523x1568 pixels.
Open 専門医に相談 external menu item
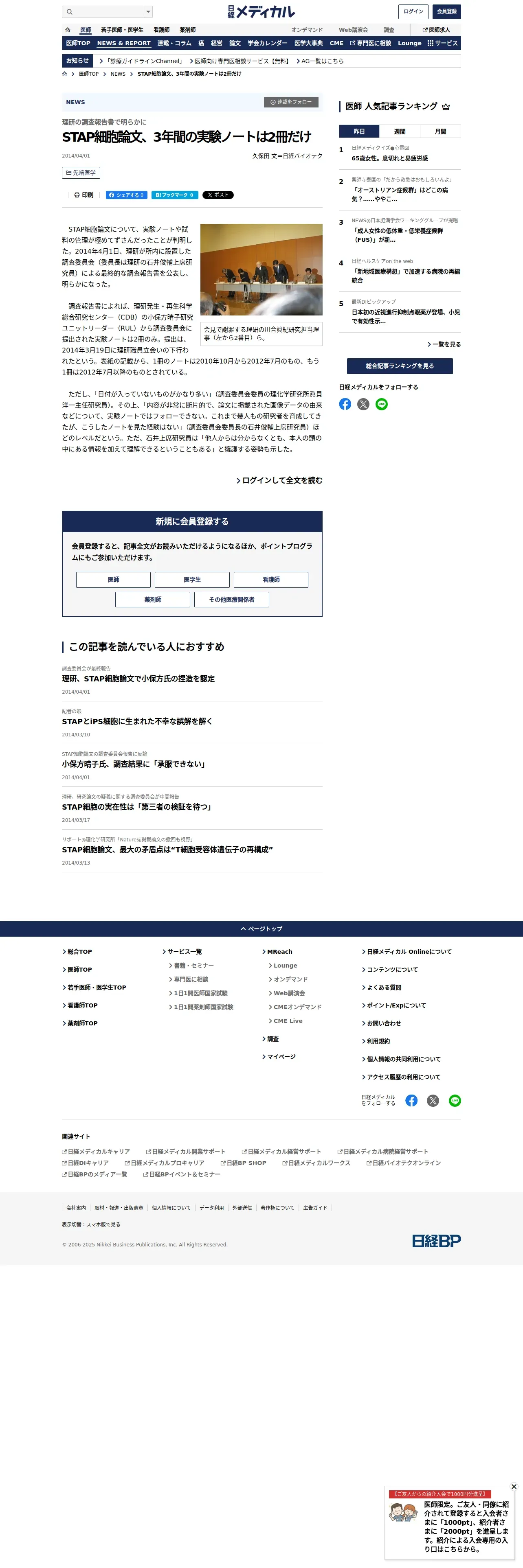[x=371, y=43]
